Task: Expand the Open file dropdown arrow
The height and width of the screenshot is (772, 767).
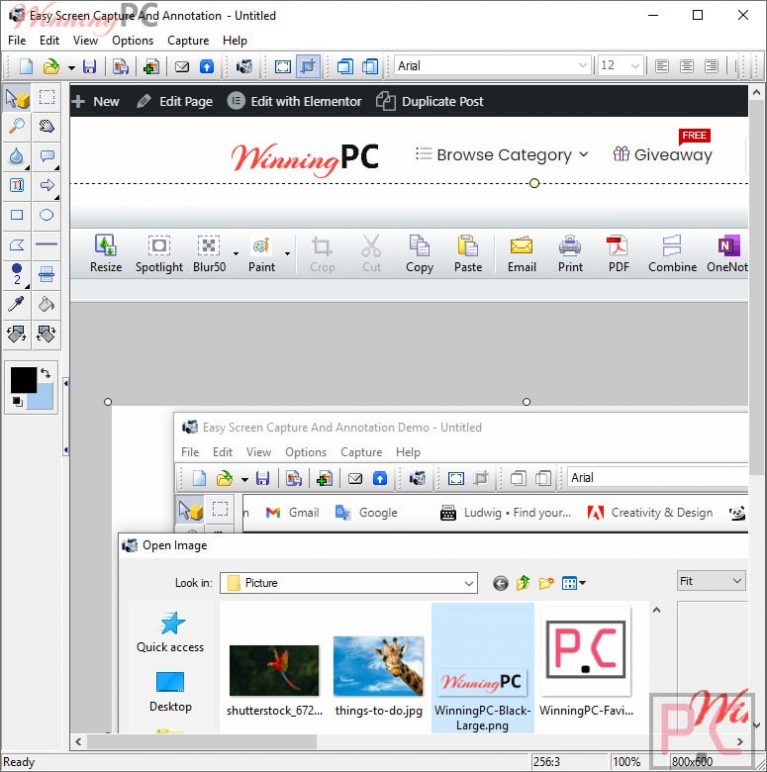Action: [x=71, y=67]
